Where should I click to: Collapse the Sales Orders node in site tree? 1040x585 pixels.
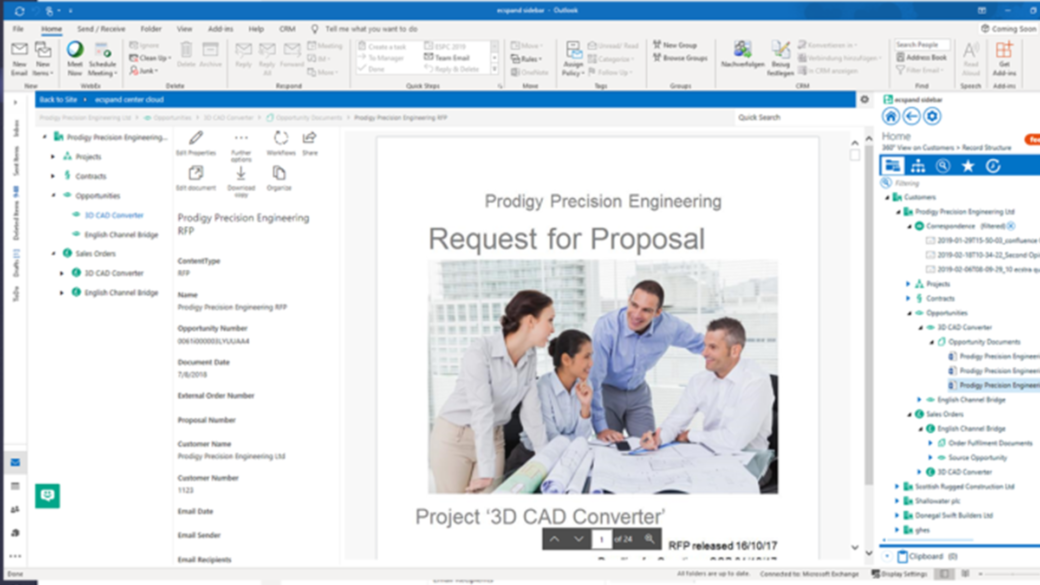(x=54, y=253)
